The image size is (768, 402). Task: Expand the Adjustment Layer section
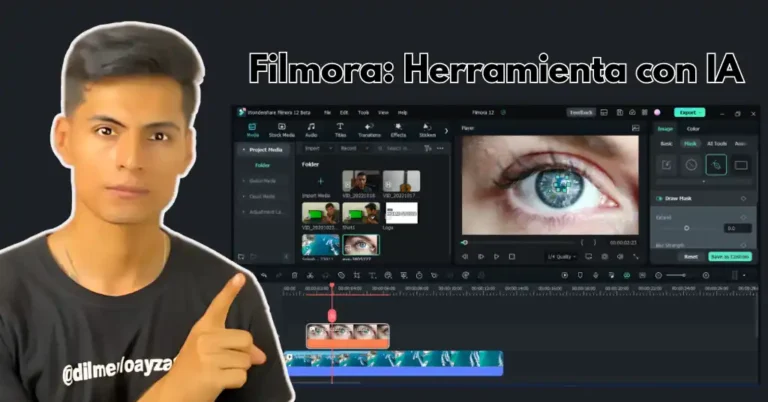click(x=244, y=212)
